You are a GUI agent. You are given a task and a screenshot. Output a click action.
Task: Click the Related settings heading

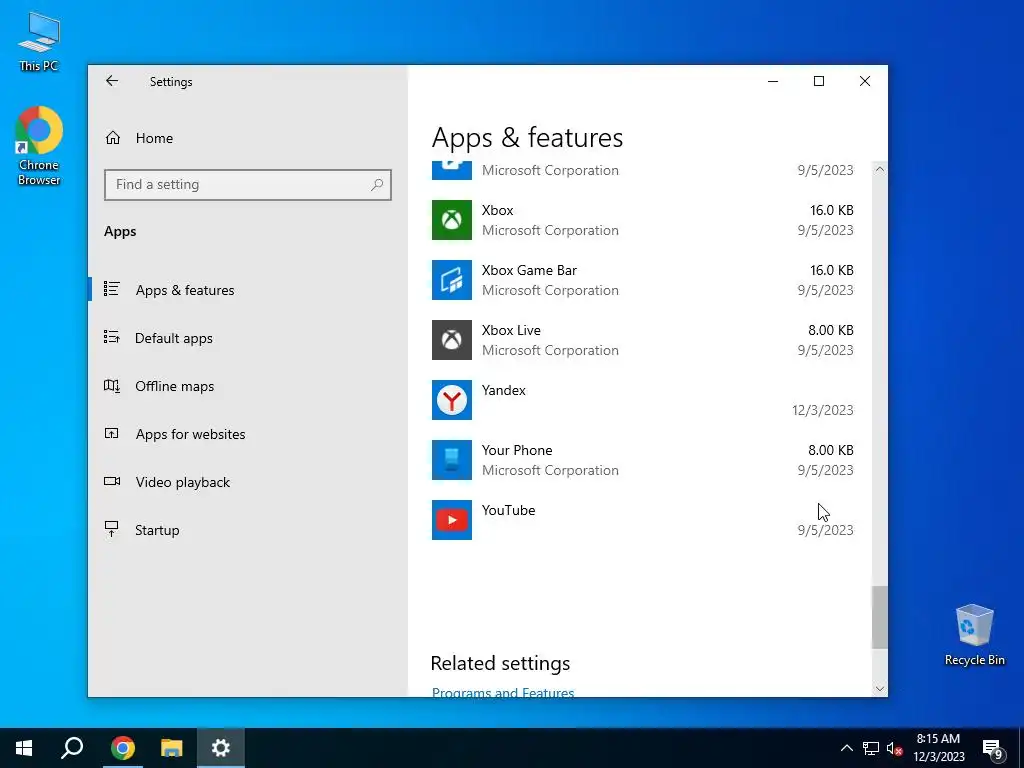click(500, 664)
